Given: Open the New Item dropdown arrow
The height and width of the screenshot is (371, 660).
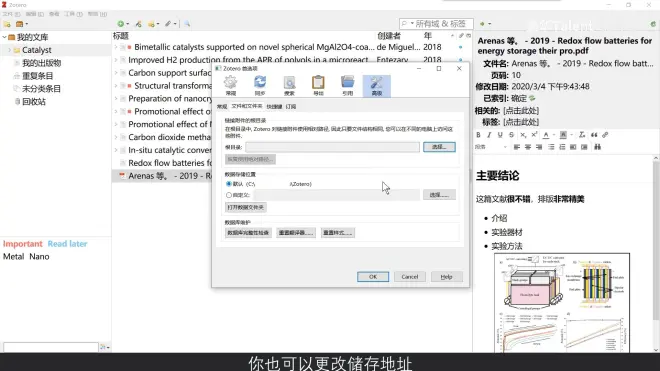Looking at the screenshot, I should [128, 24].
